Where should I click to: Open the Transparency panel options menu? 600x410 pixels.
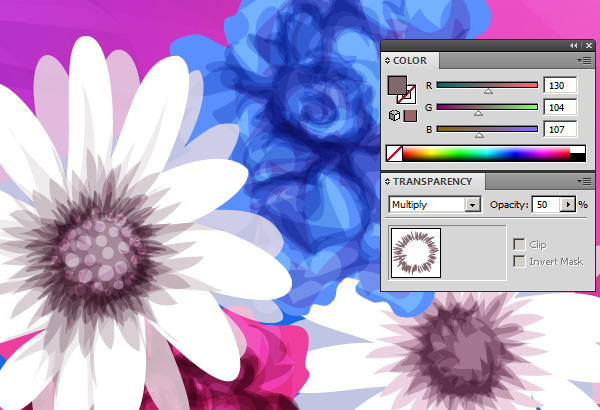[585, 181]
